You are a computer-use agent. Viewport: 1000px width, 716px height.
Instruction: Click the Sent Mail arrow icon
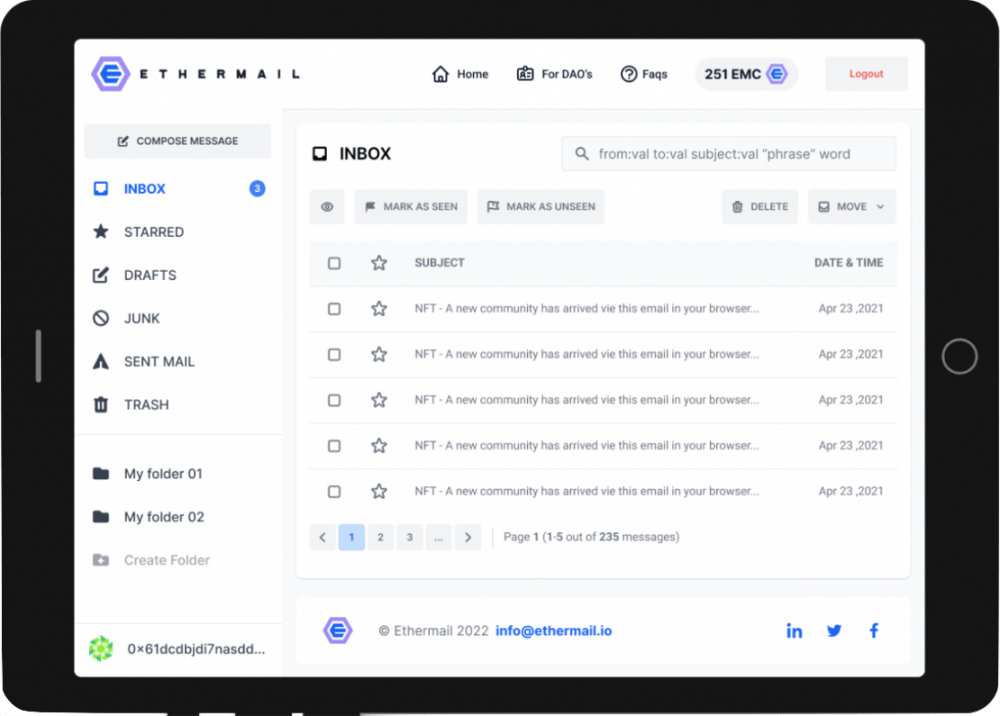[x=101, y=362]
